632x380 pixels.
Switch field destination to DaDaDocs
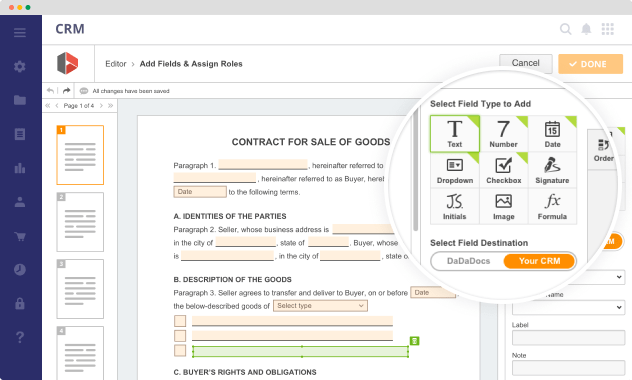point(468,261)
